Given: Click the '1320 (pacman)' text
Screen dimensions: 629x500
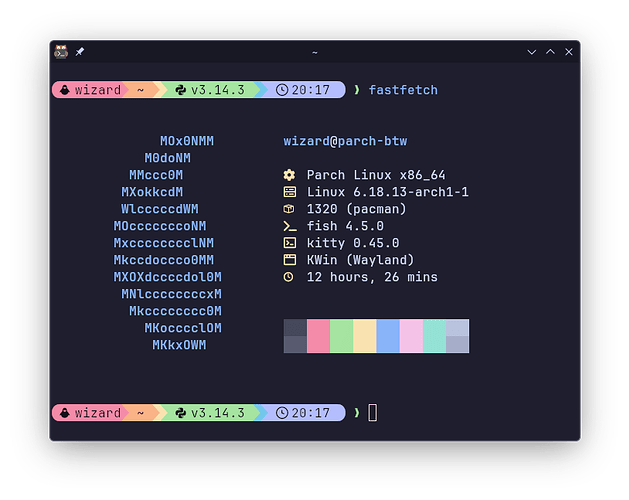Looking at the screenshot, I should point(357,209).
